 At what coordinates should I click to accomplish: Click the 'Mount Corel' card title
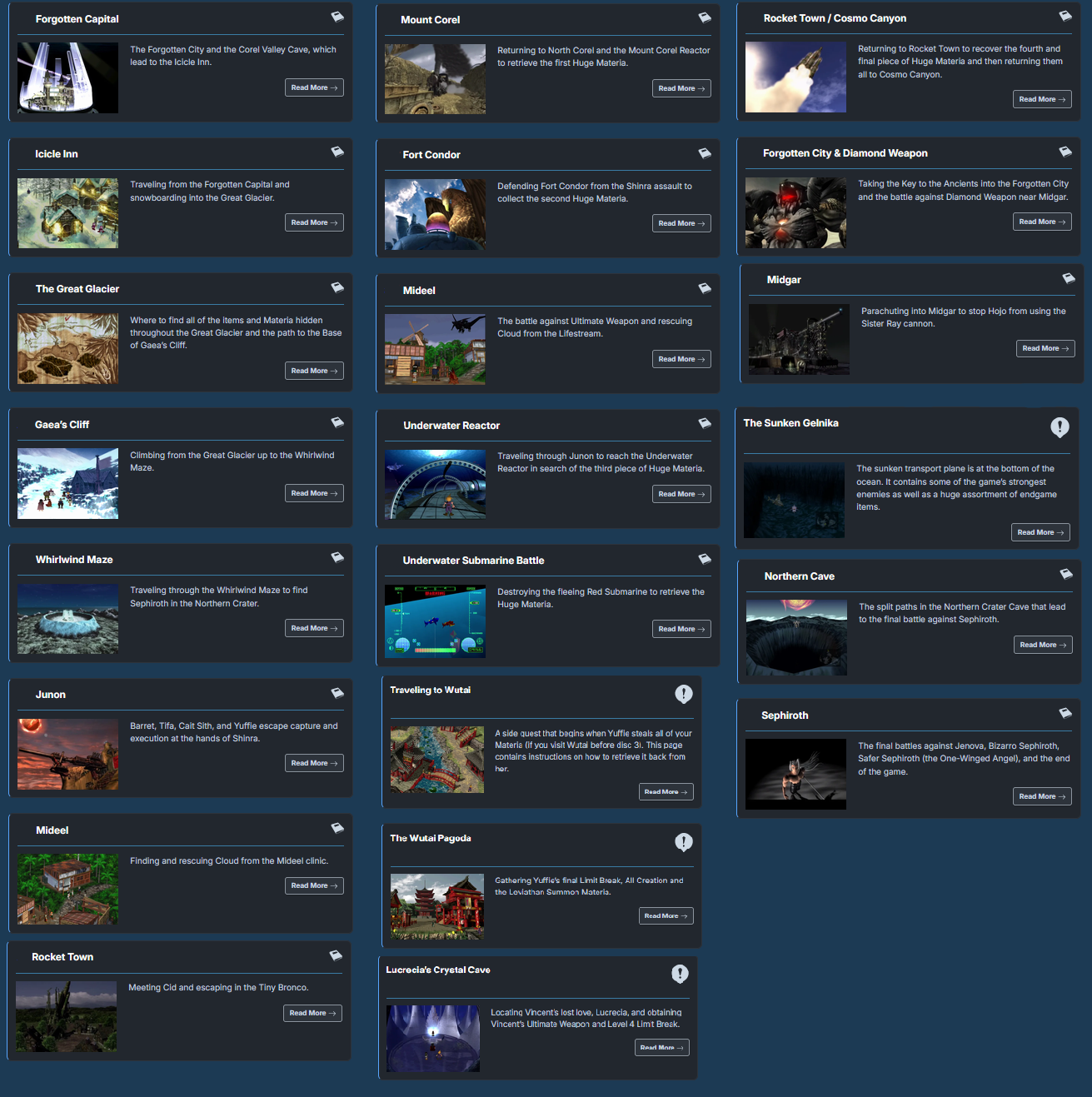(430, 20)
